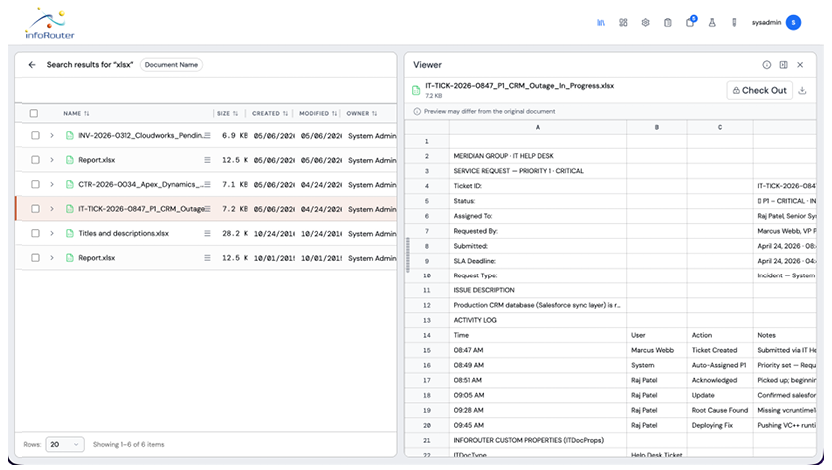Screen dimensions: 832x470
Task: Sort by the OWNER column header
Action: pos(362,114)
